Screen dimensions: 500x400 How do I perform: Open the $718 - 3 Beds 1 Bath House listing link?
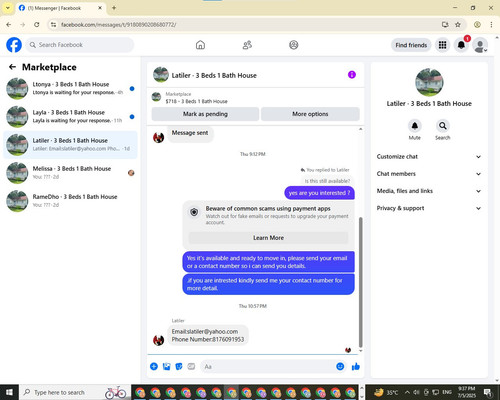tap(196, 101)
